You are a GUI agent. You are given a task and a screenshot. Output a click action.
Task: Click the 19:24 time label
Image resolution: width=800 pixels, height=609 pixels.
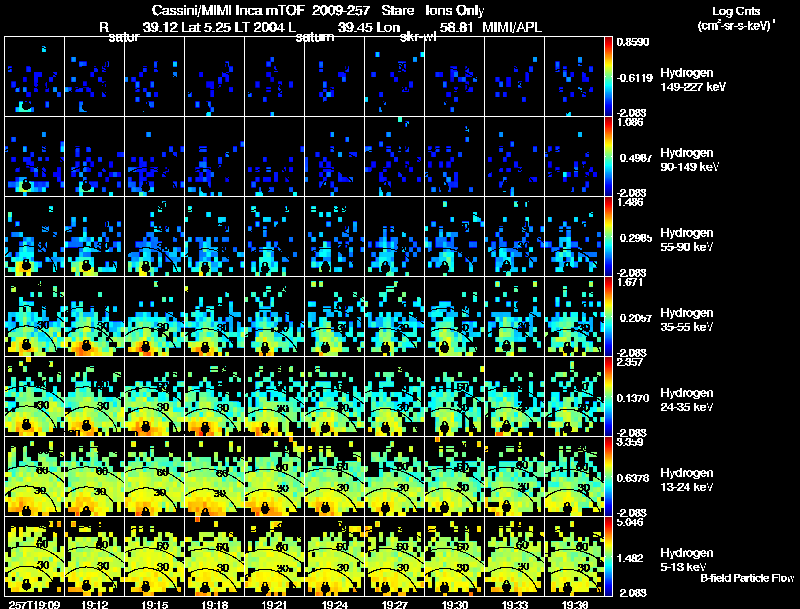[335, 604]
